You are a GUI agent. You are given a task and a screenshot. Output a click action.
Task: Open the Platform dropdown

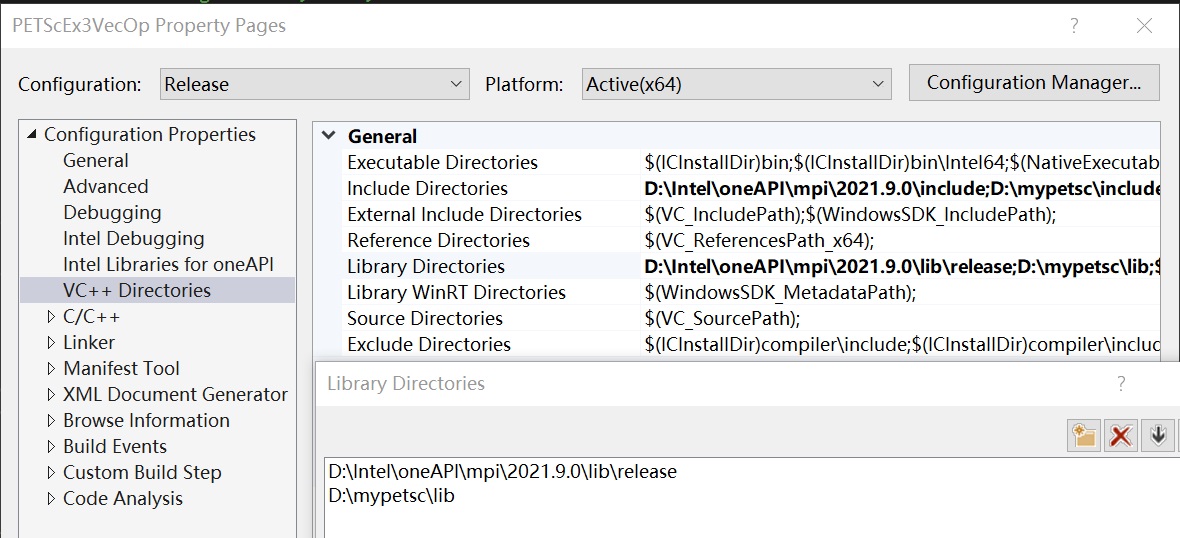click(x=737, y=84)
